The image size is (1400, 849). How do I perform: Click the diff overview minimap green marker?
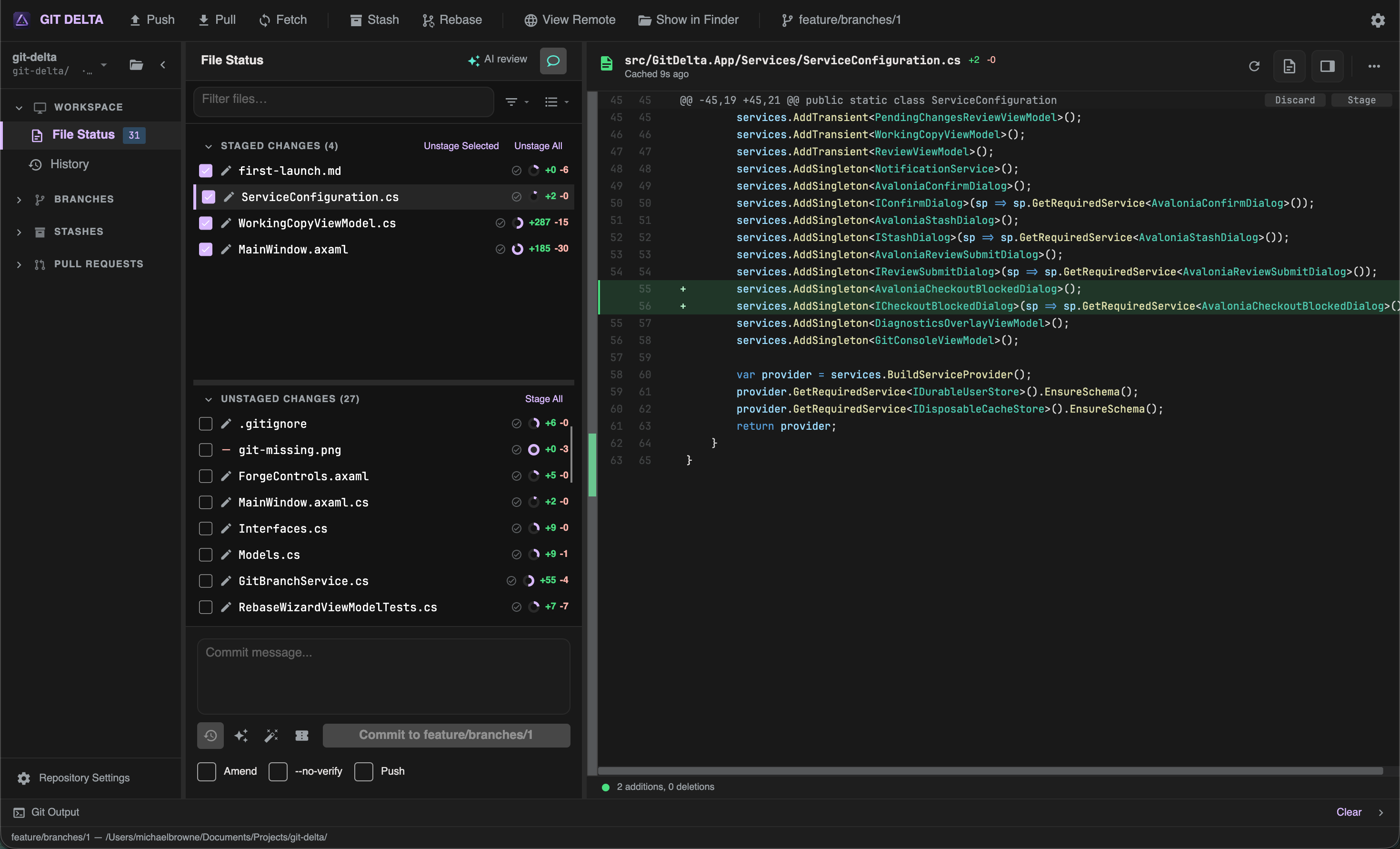click(592, 465)
